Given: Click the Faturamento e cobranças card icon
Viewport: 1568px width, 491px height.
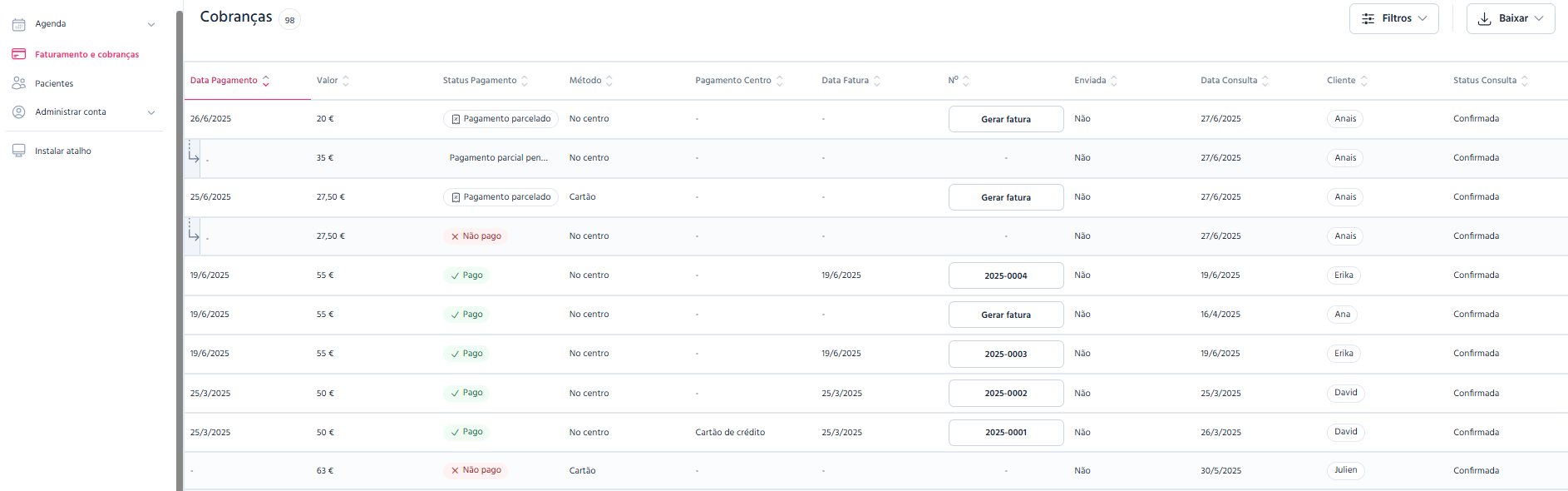Looking at the screenshot, I should (18, 54).
